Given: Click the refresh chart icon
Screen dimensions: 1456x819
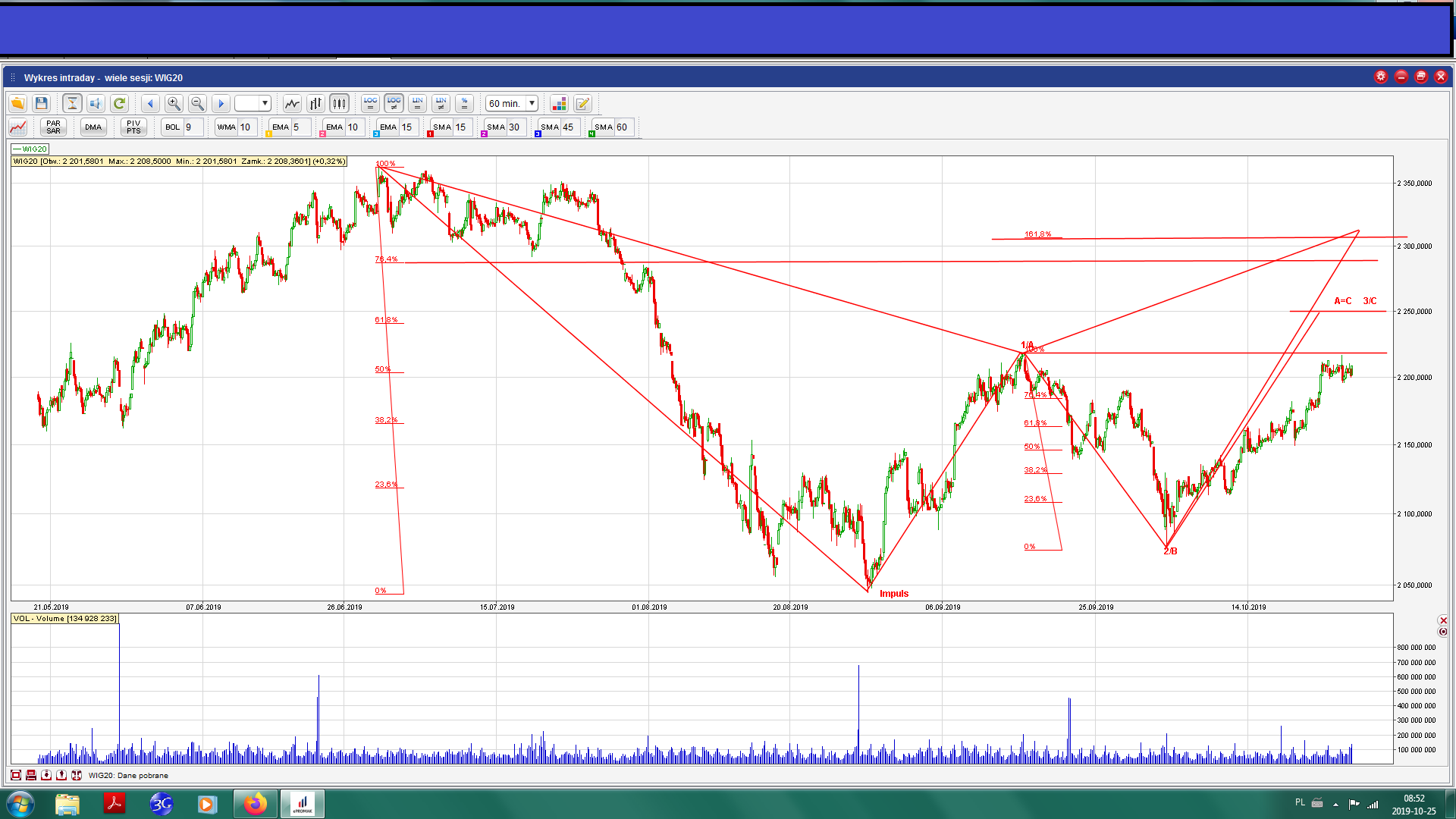Looking at the screenshot, I should [119, 104].
